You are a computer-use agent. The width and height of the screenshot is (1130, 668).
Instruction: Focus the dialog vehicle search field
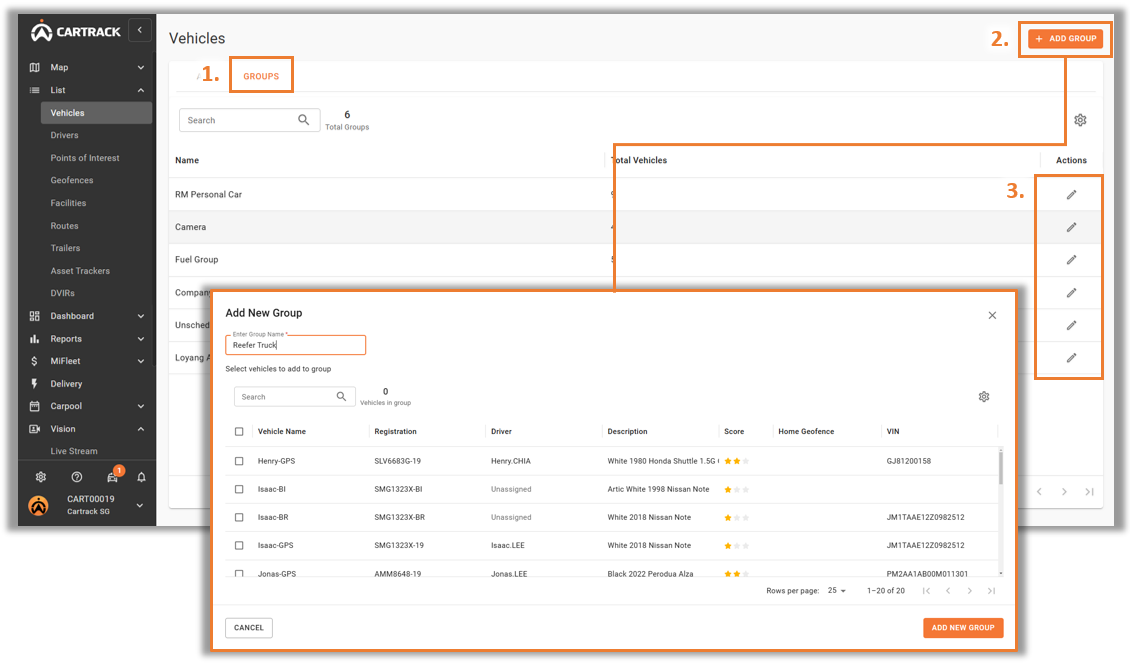click(x=294, y=396)
